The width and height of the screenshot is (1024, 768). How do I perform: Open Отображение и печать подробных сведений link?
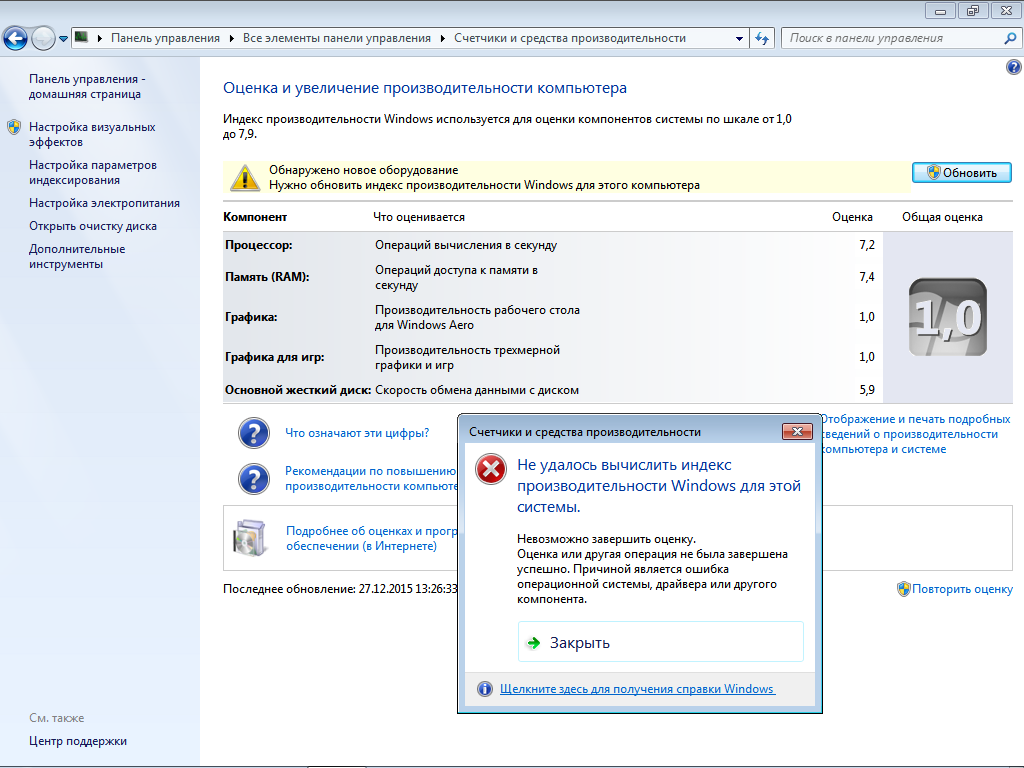click(x=916, y=434)
